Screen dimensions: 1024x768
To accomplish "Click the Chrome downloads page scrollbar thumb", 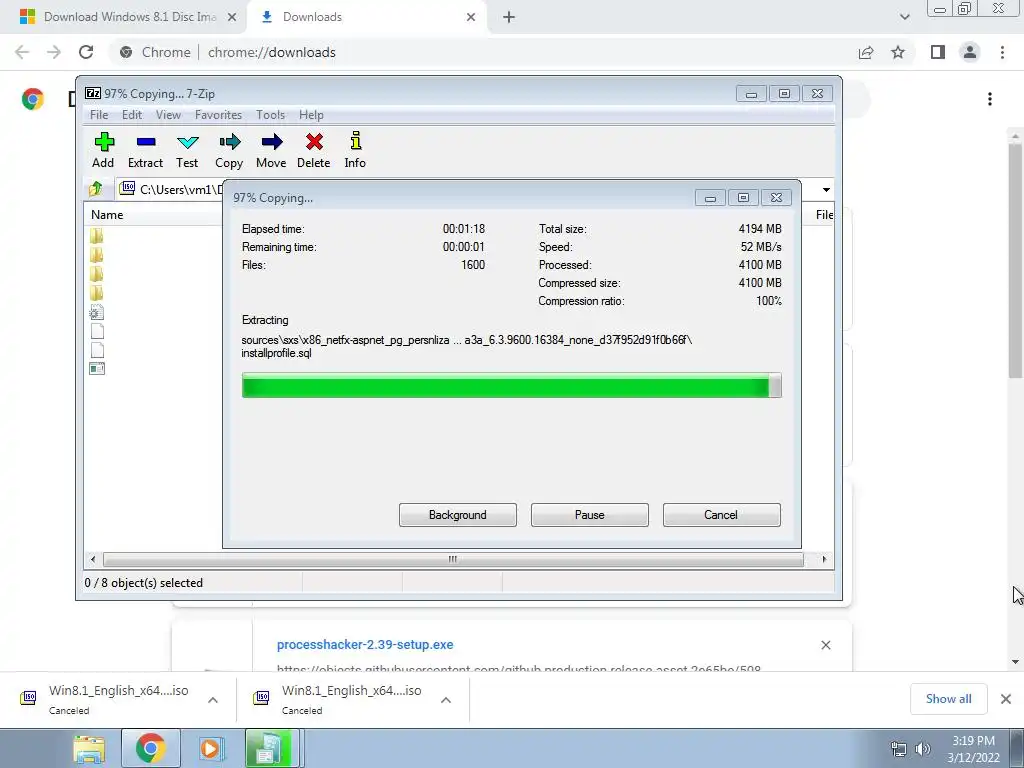I will pyautogui.click(x=1015, y=260).
